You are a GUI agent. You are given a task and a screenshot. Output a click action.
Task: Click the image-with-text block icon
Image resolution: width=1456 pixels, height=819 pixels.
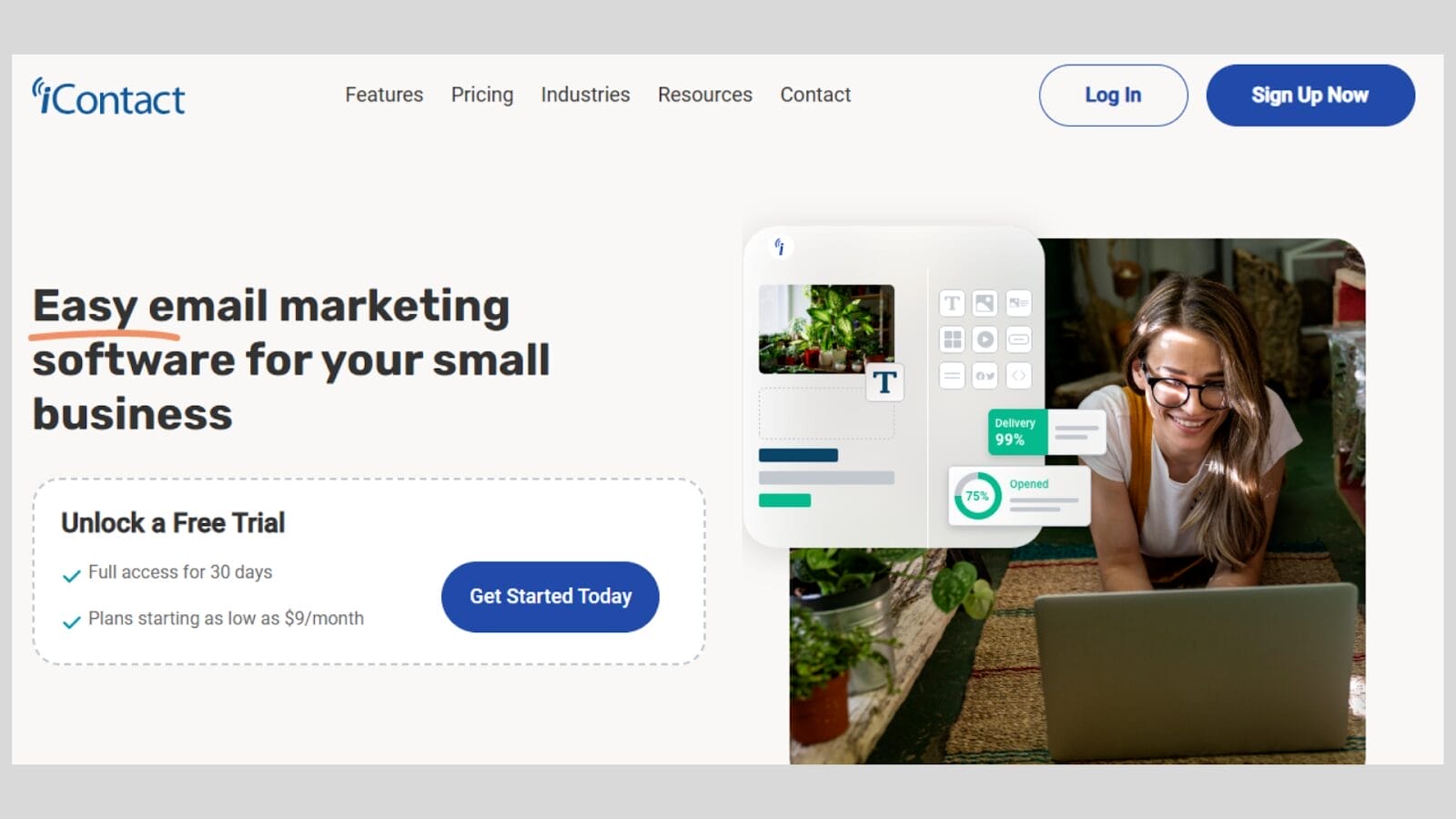1018,303
